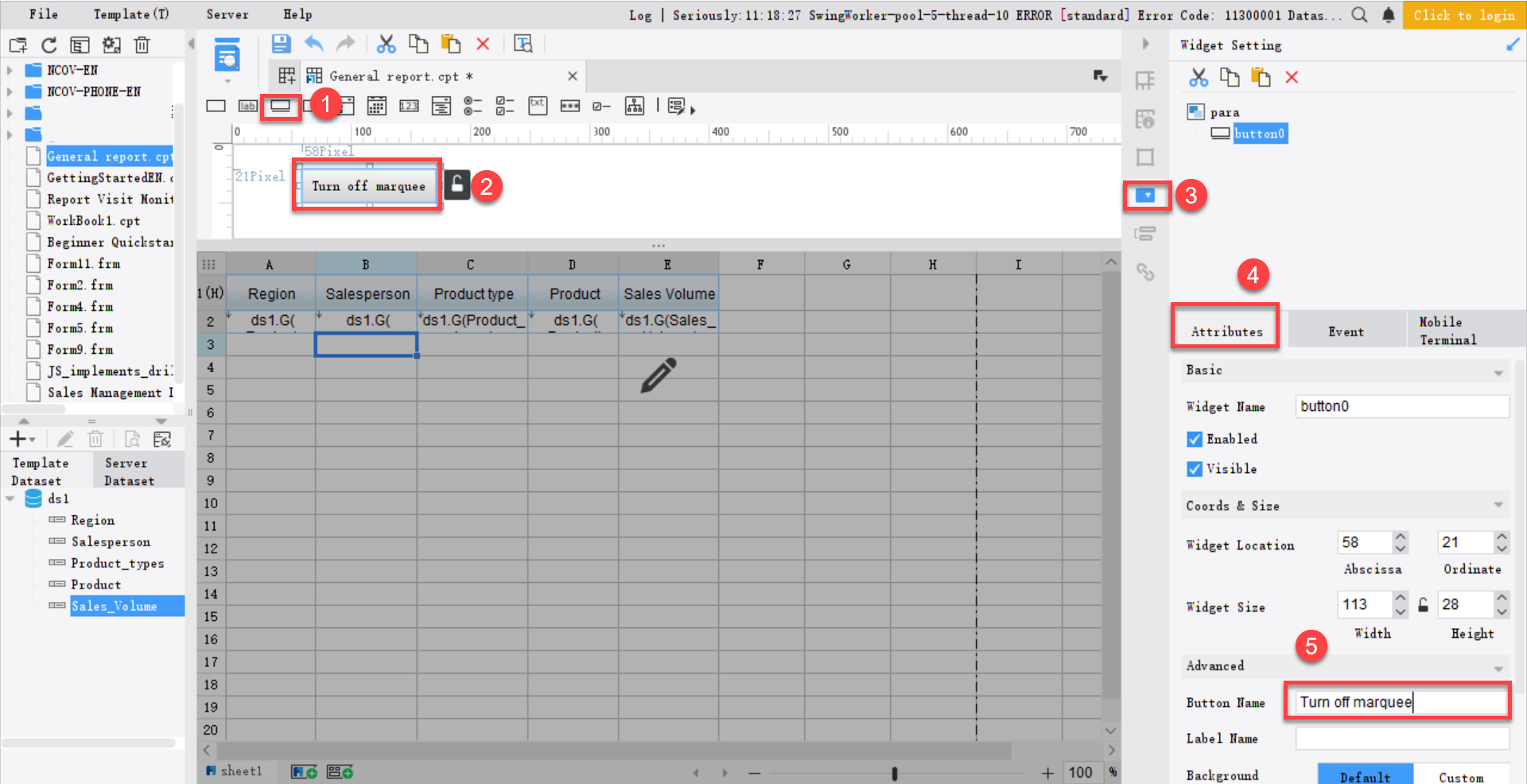Open the hyperlink settings panel
The width and height of the screenshot is (1527, 784).
tap(1145, 272)
